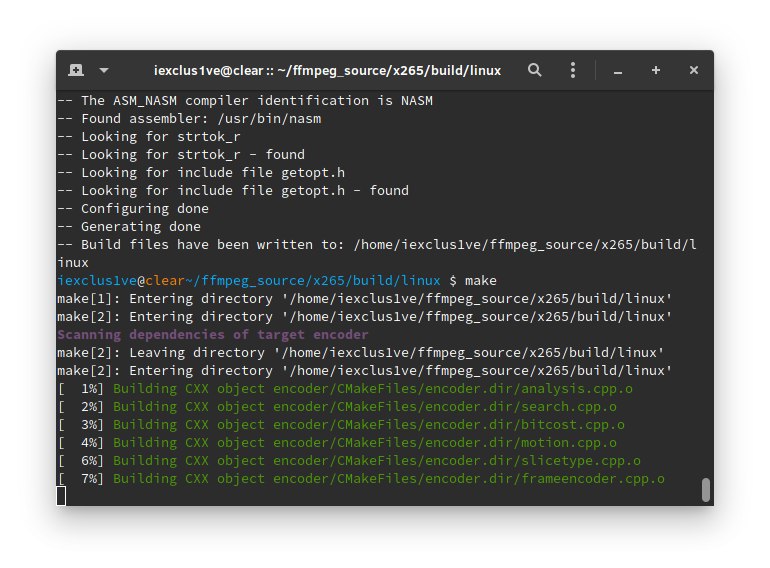Click the window title showing x265/build/linux
Screen dimensions: 770x568
point(328,71)
